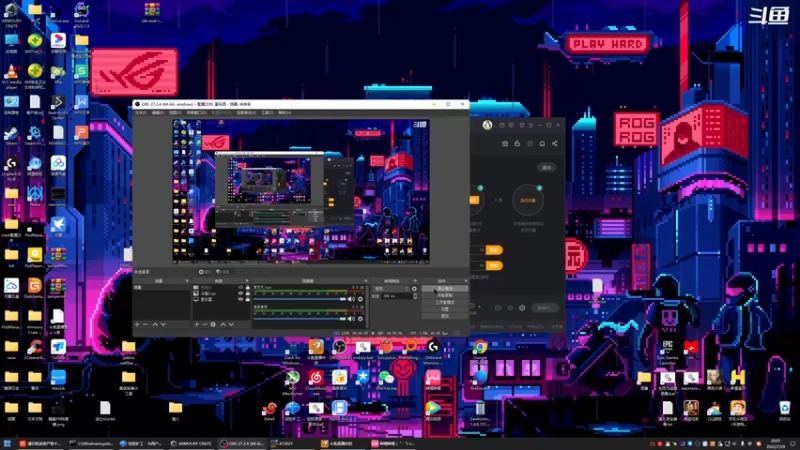The height and width of the screenshot is (450, 800).
Task: Open MSI Afterburner desktop shortcut
Action: point(292,381)
